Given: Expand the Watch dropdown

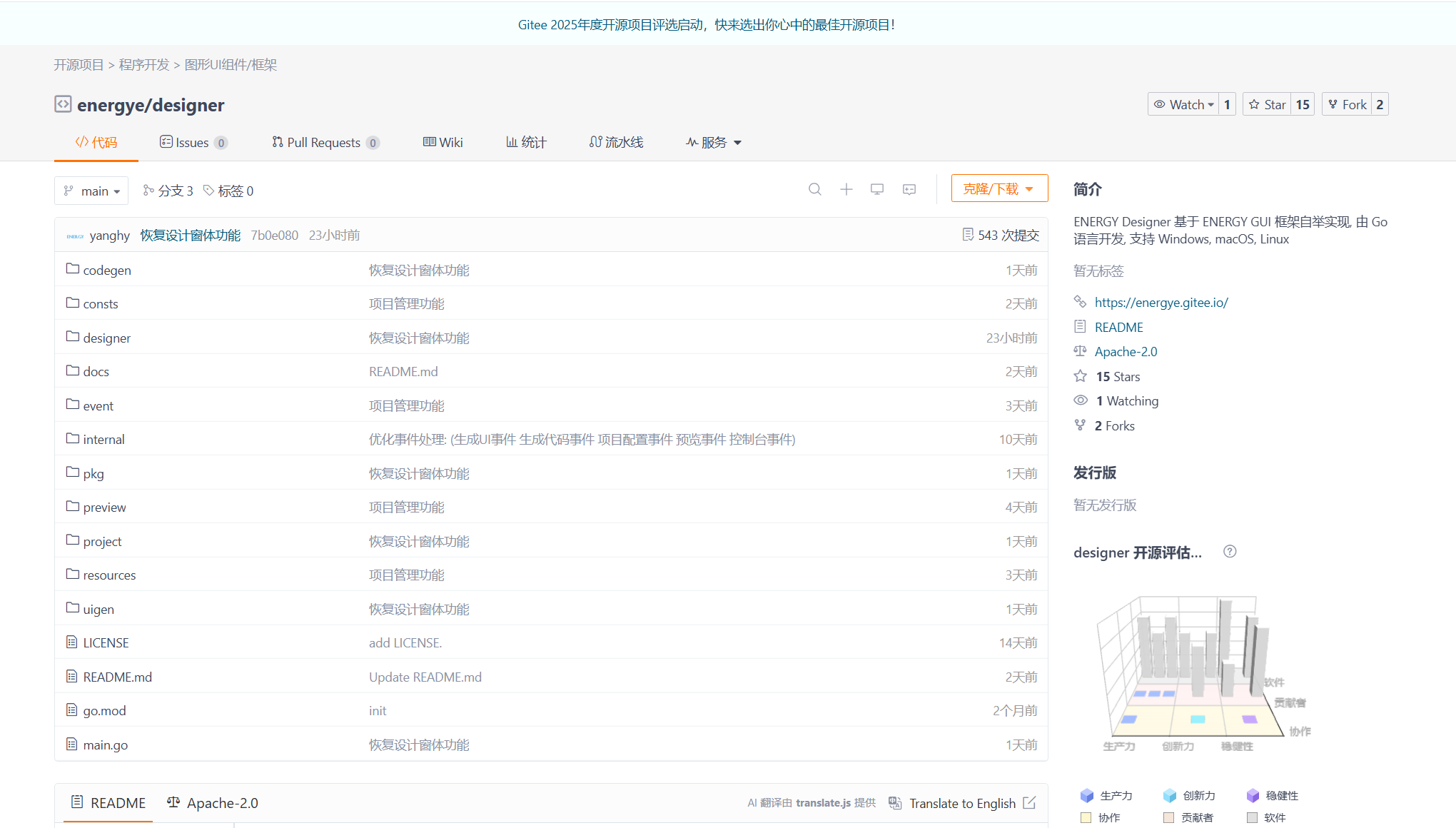Looking at the screenshot, I should (1184, 105).
